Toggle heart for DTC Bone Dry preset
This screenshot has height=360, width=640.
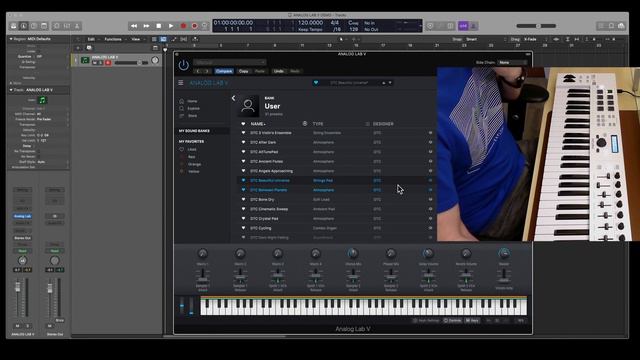pos(243,200)
